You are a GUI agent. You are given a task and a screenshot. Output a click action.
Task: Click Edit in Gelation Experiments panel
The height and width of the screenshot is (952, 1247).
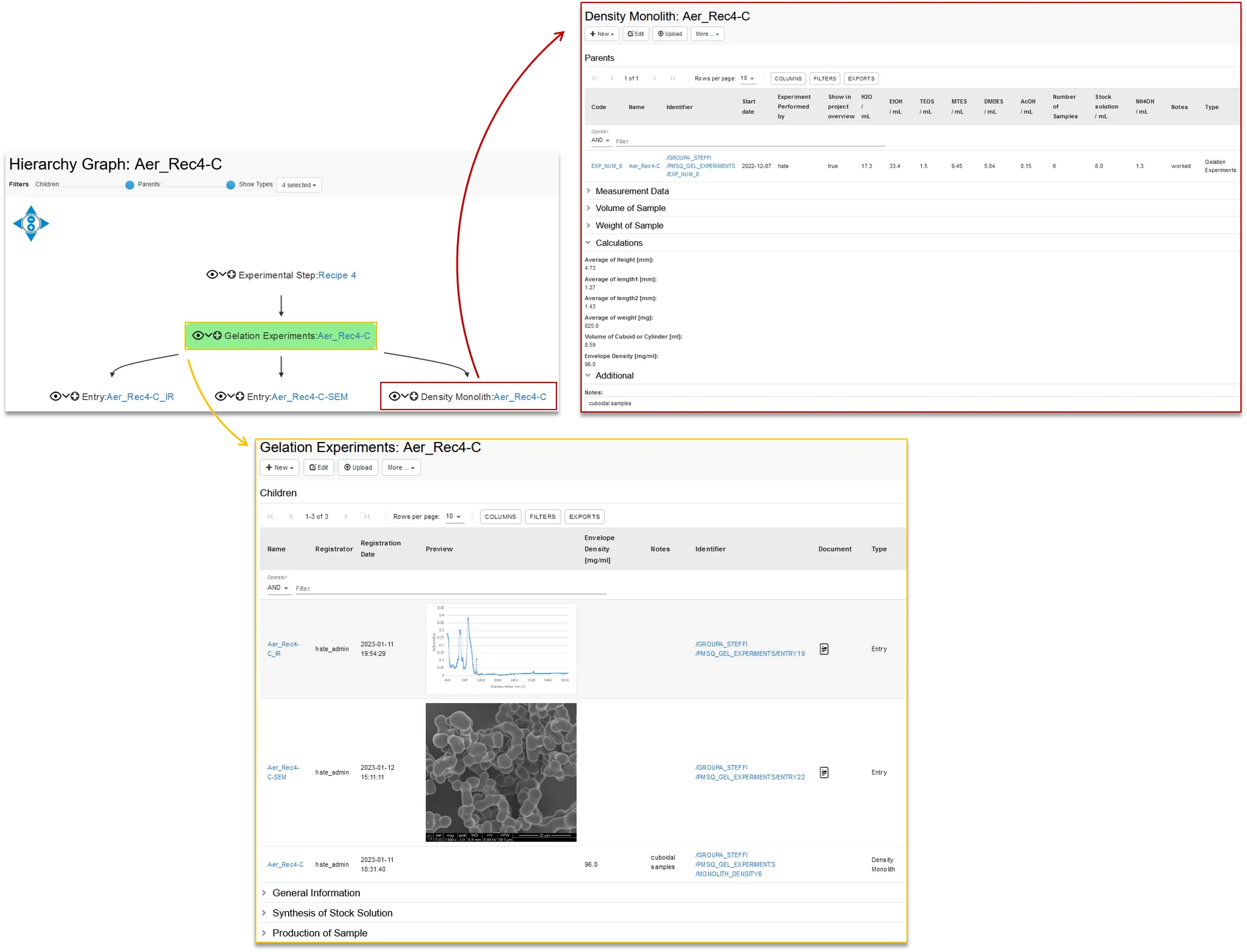pos(319,467)
